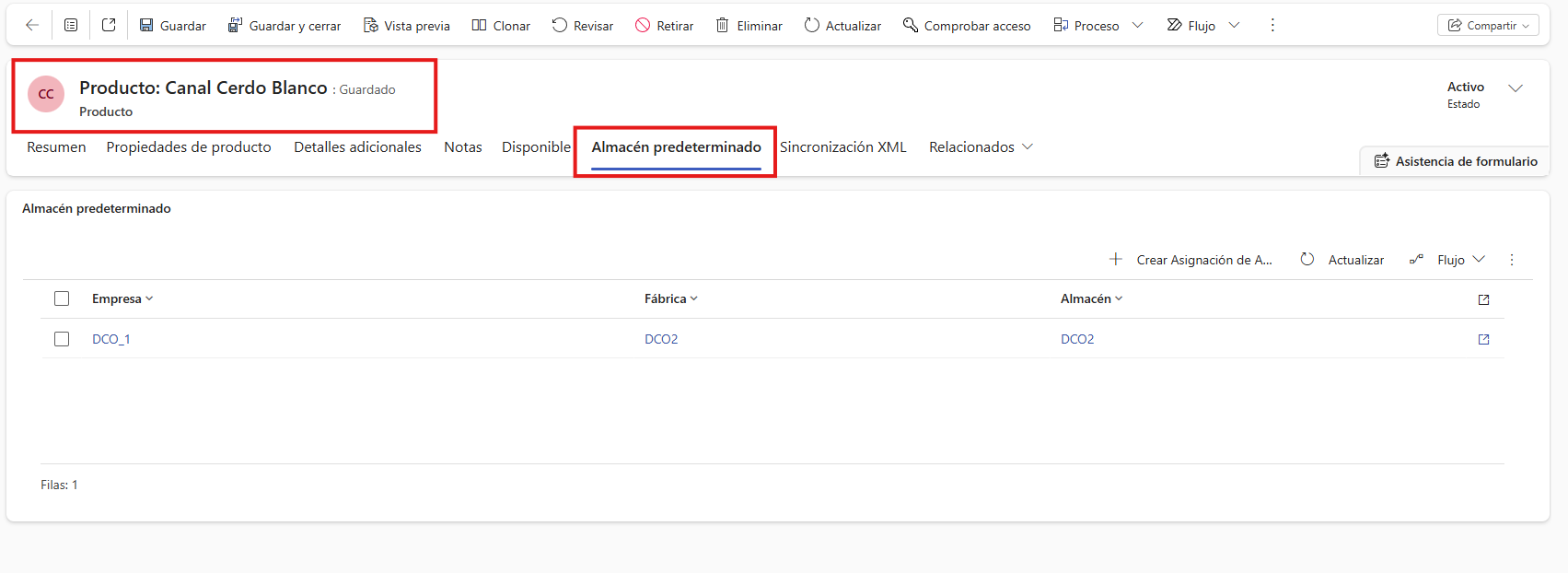Switch to the Propiedades de producto tab
Viewport: 1568px width, 573px height.
[x=189, y=147]
